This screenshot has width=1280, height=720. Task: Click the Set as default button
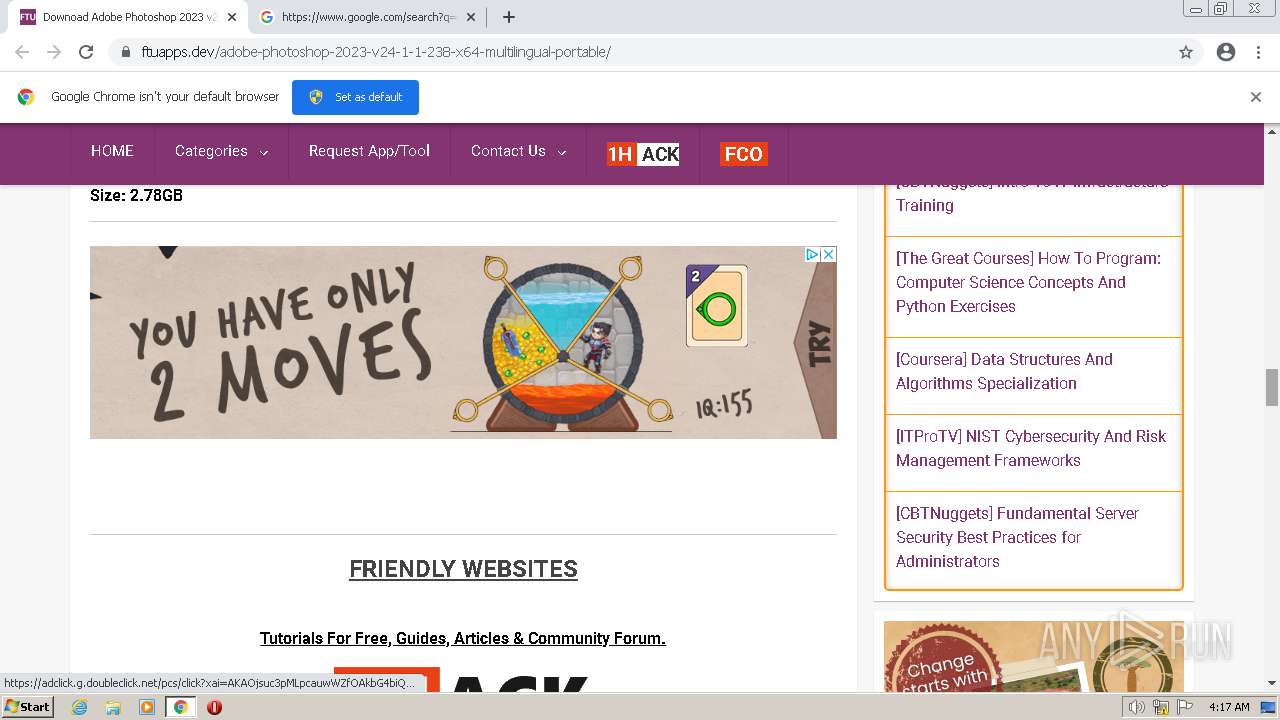tap(355, 97)
